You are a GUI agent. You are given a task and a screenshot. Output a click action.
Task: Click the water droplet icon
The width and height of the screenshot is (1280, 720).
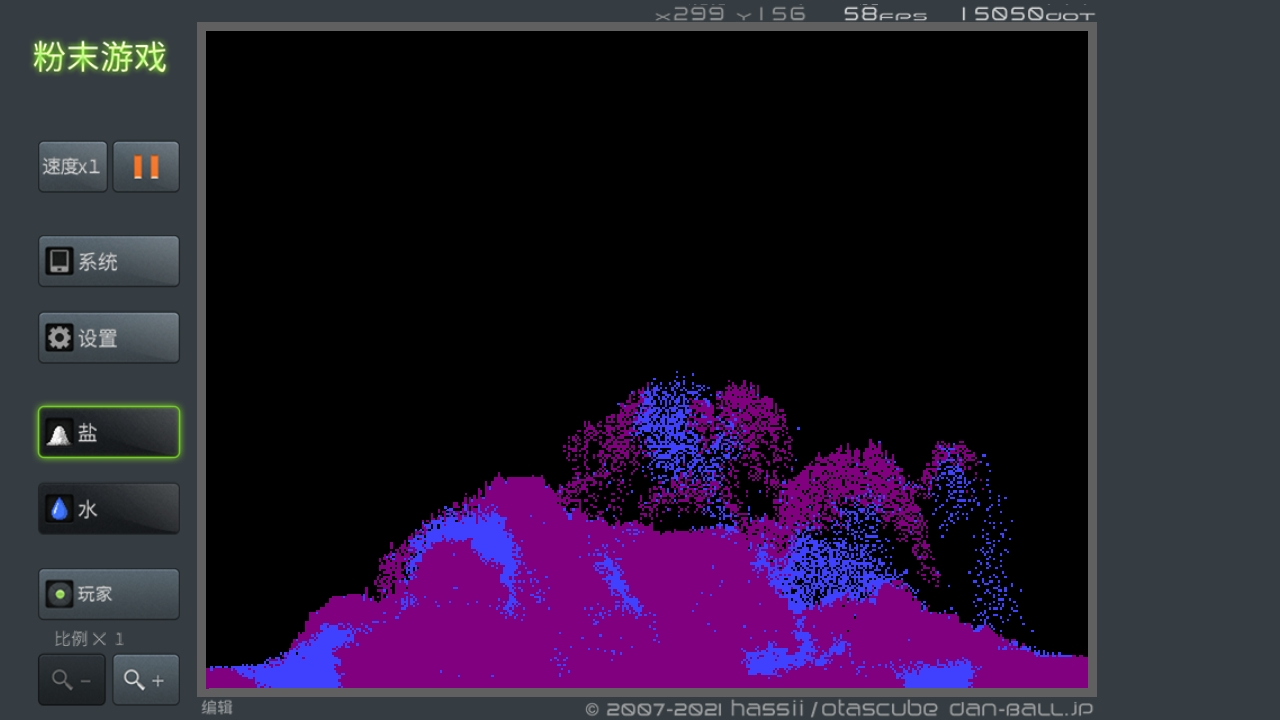click(59, 509)
